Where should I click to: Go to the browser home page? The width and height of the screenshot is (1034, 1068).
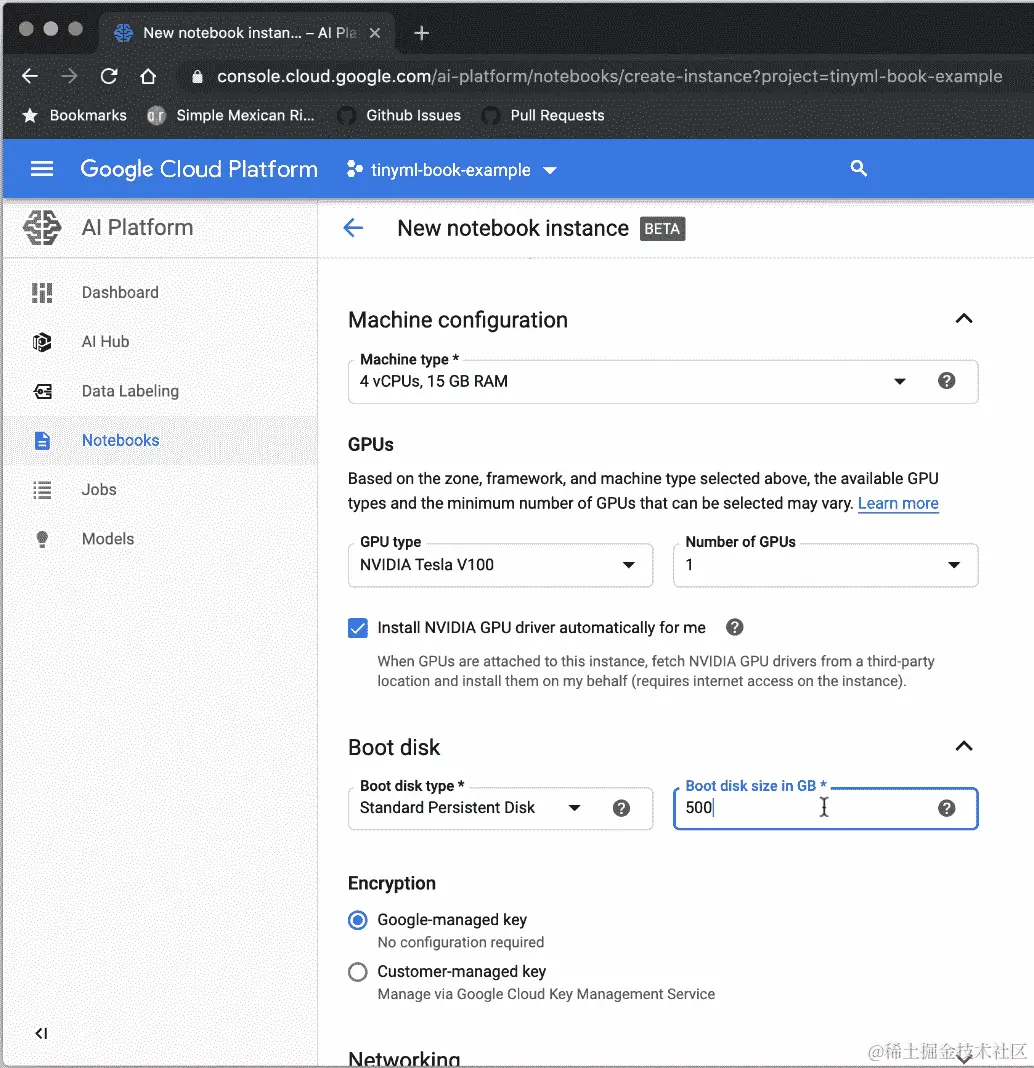click(x=148, y=76)
